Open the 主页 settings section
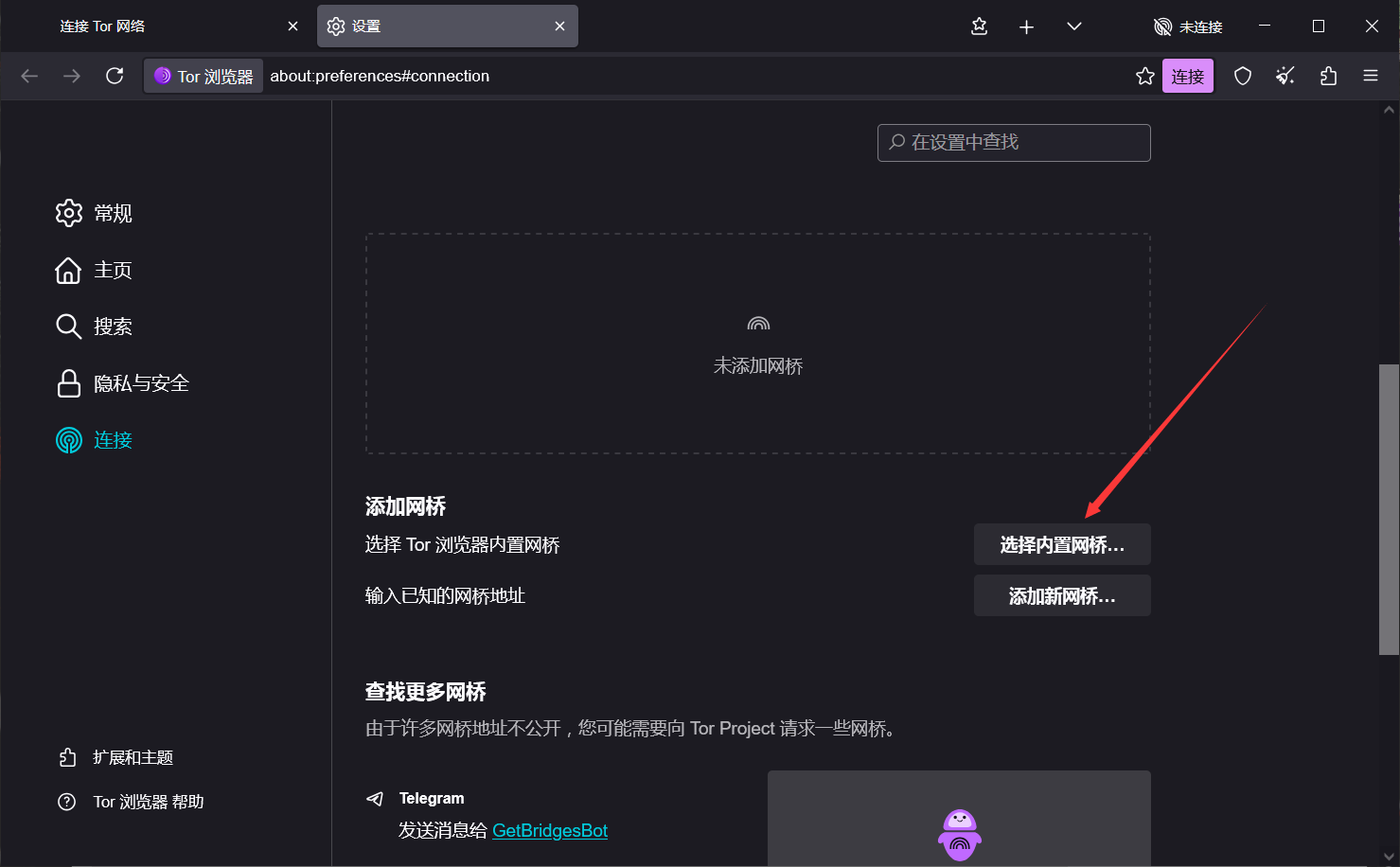This screenshot has width=1400, height=867. (110, 270)
